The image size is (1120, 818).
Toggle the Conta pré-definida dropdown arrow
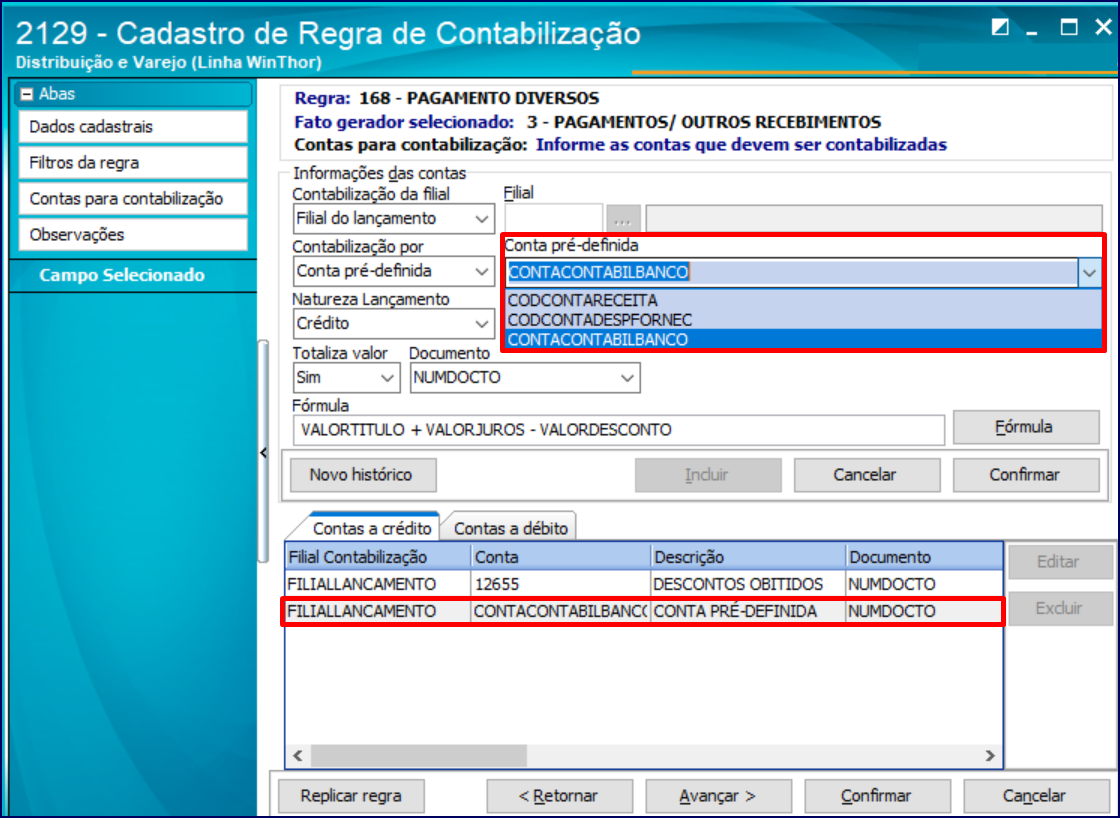coord(1089,272)
